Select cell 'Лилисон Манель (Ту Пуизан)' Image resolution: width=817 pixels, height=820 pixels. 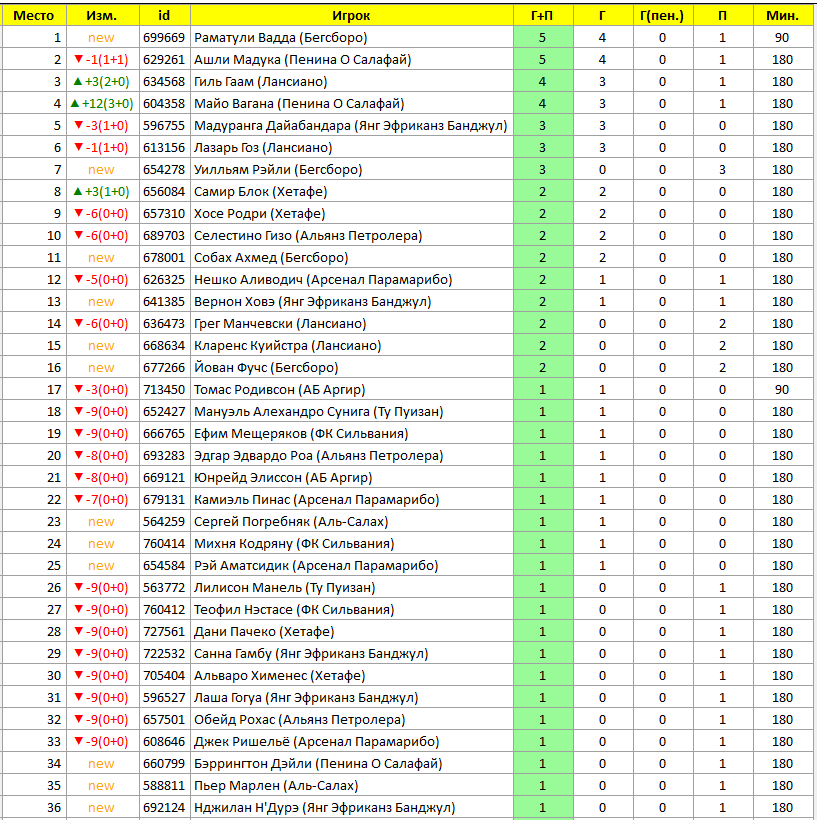(351, 588)
